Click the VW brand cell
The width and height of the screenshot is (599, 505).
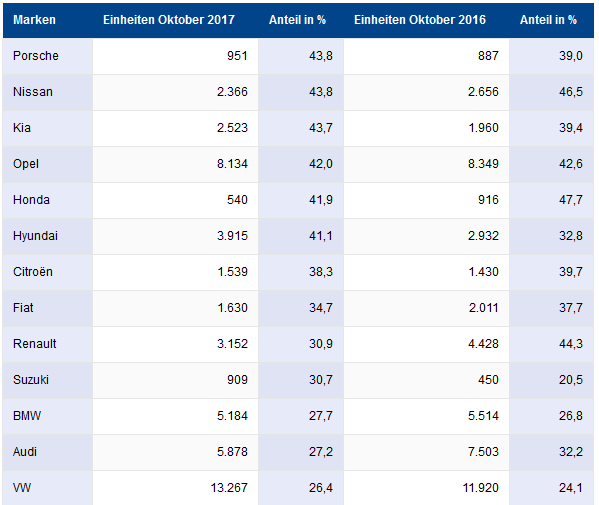pyautogui.click(x=48, y=488)
